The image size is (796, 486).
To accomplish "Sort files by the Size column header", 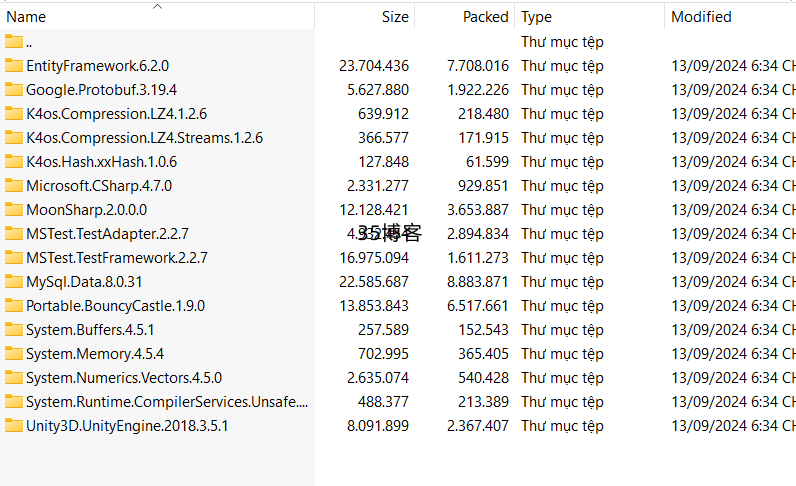I will pyautogui.click(x=395, y=17).
